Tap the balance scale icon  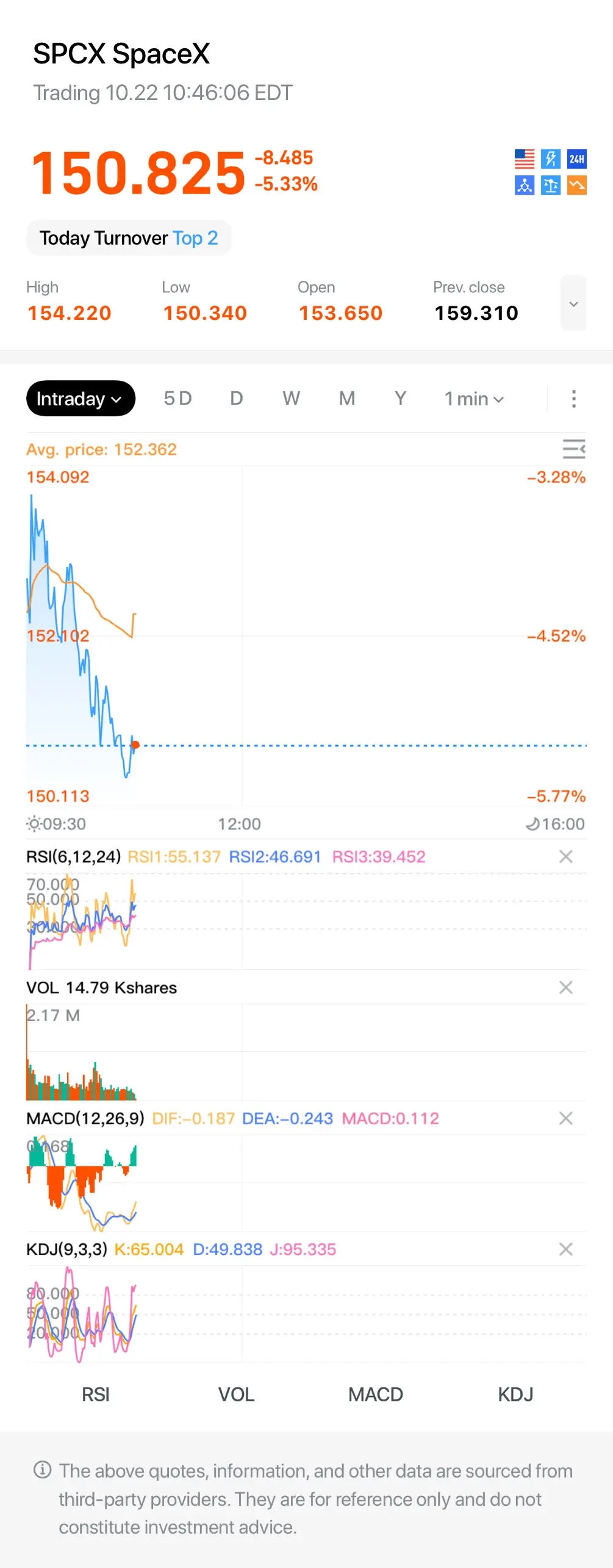click(x=550, y=185)
